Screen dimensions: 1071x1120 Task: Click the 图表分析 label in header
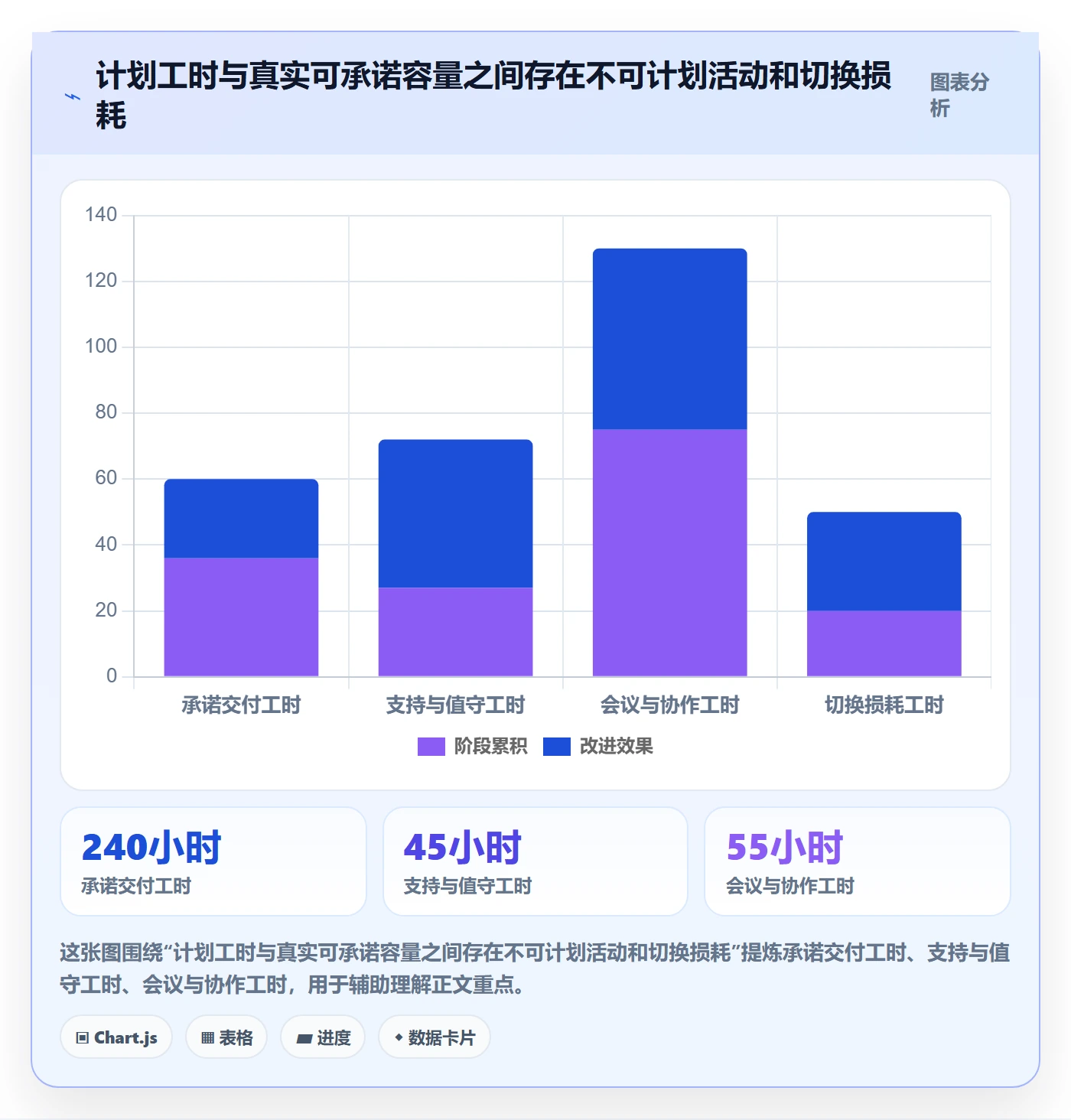959,95
